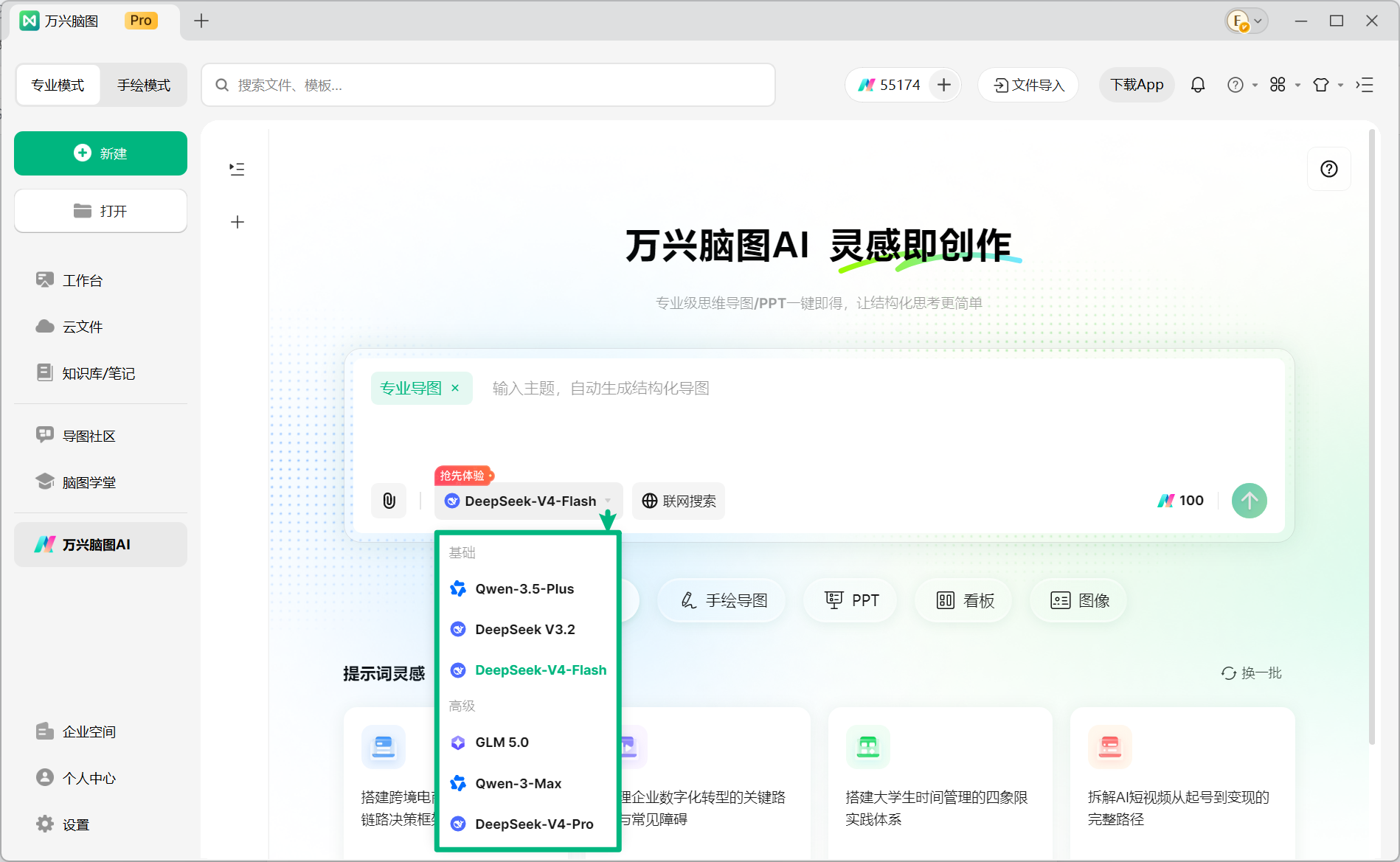Choose 看板 creation type

click(964, 600)
